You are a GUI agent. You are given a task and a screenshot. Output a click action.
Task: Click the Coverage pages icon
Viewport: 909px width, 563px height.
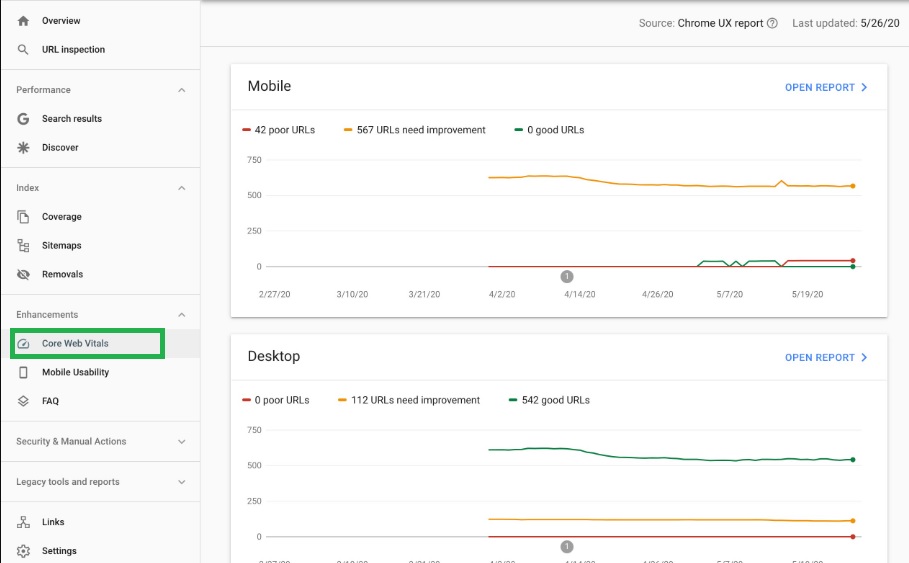point(23,217)
